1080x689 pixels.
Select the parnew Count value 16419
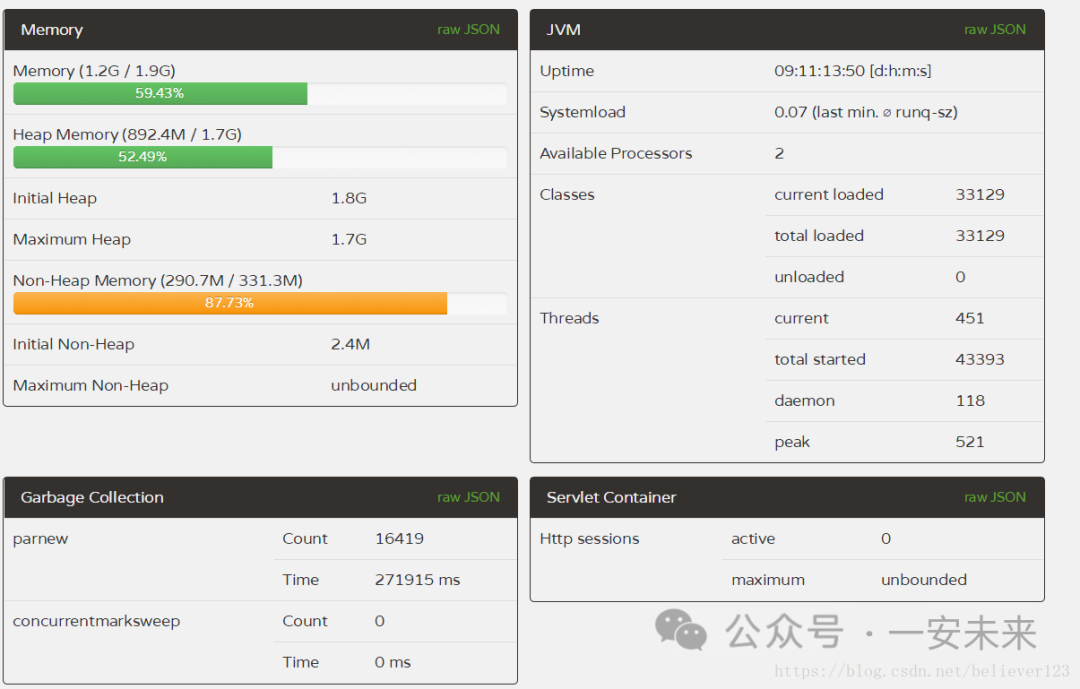(399, 539)
